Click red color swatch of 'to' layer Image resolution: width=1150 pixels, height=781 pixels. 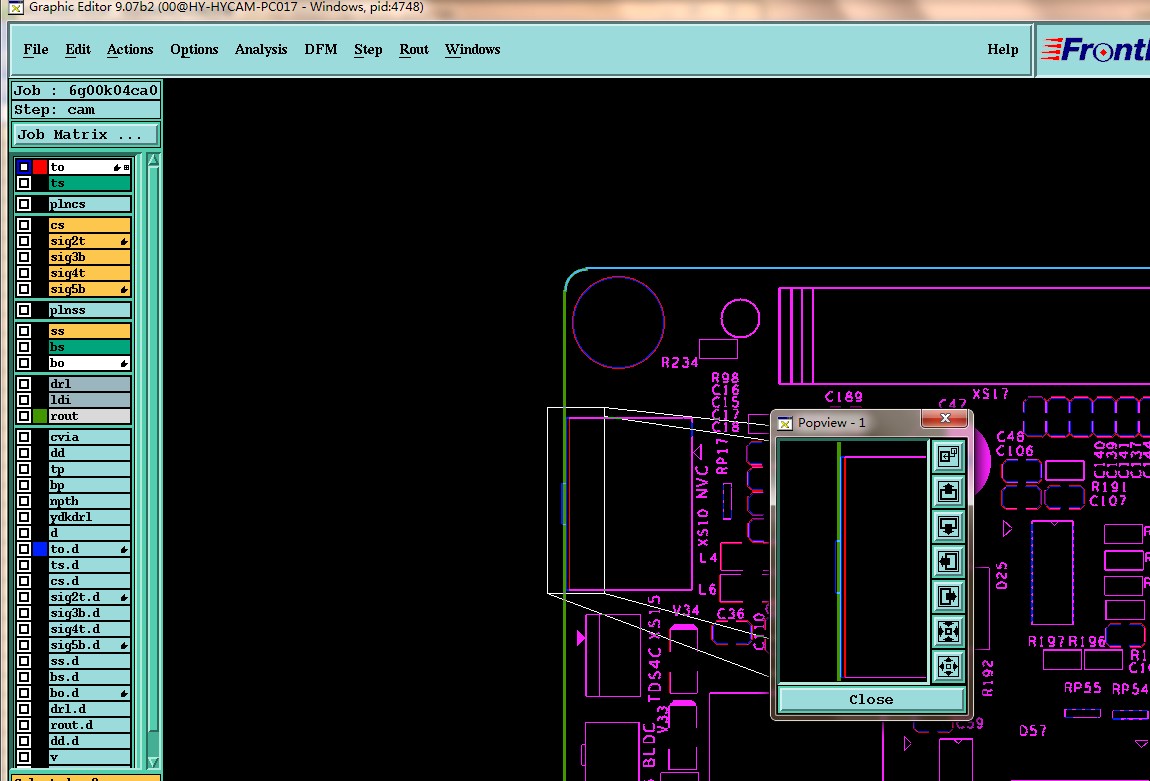coord(40,167)
